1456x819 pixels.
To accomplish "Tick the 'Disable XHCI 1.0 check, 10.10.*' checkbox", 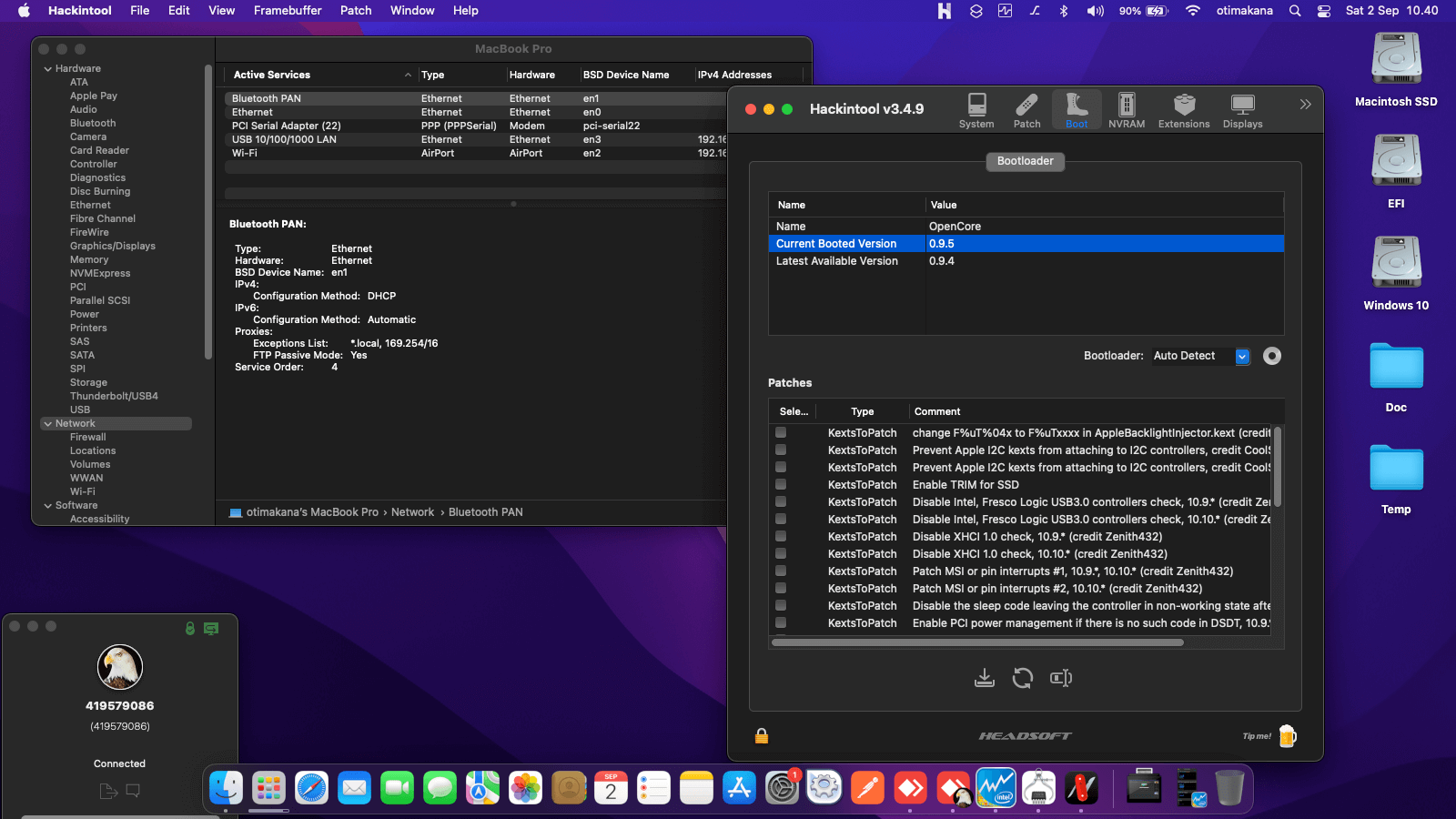I will click(781, 553).
